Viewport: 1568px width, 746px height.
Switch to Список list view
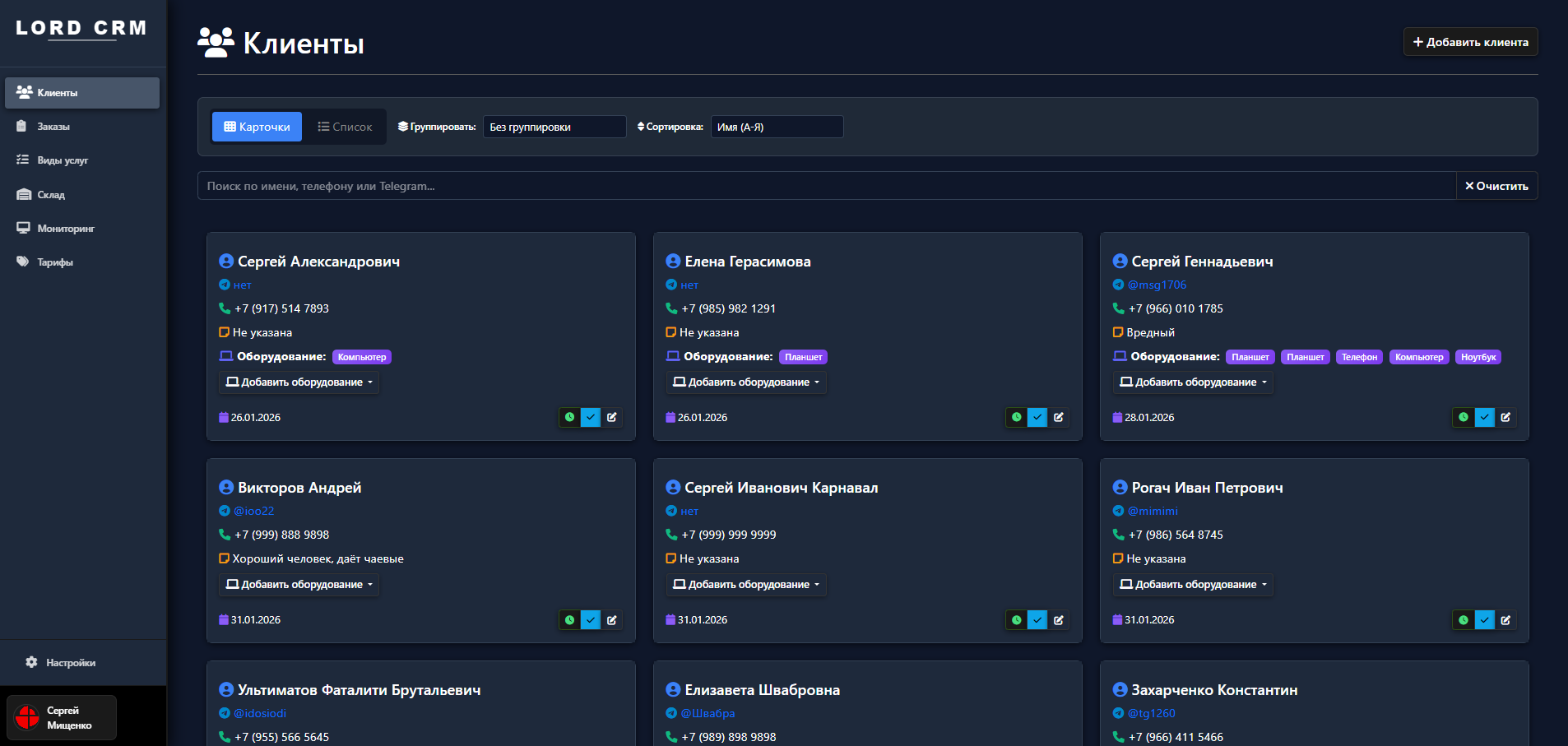click(345, 127)
